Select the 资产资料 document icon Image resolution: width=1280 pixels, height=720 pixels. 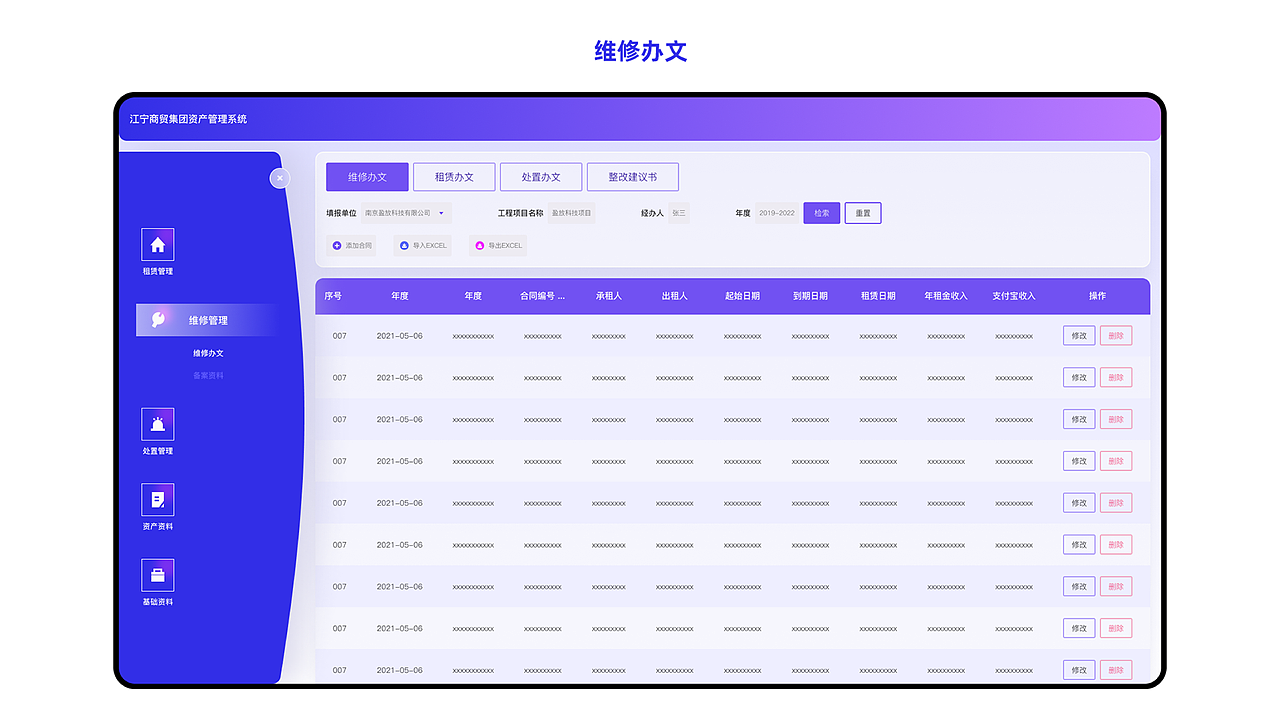click(x=158, y=497)
